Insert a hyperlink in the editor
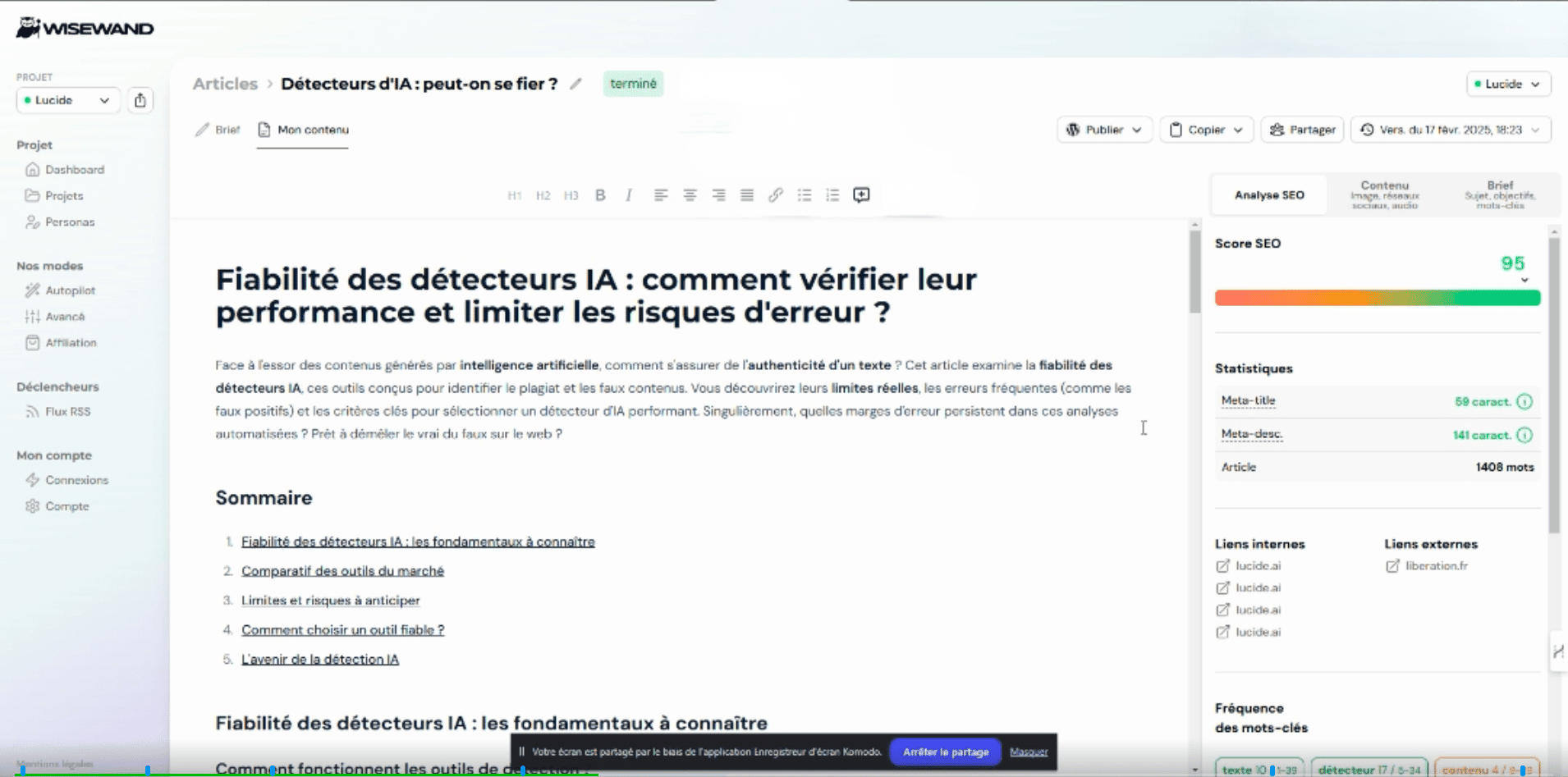This screenshot has height=777, width=1568. (775, 194)
